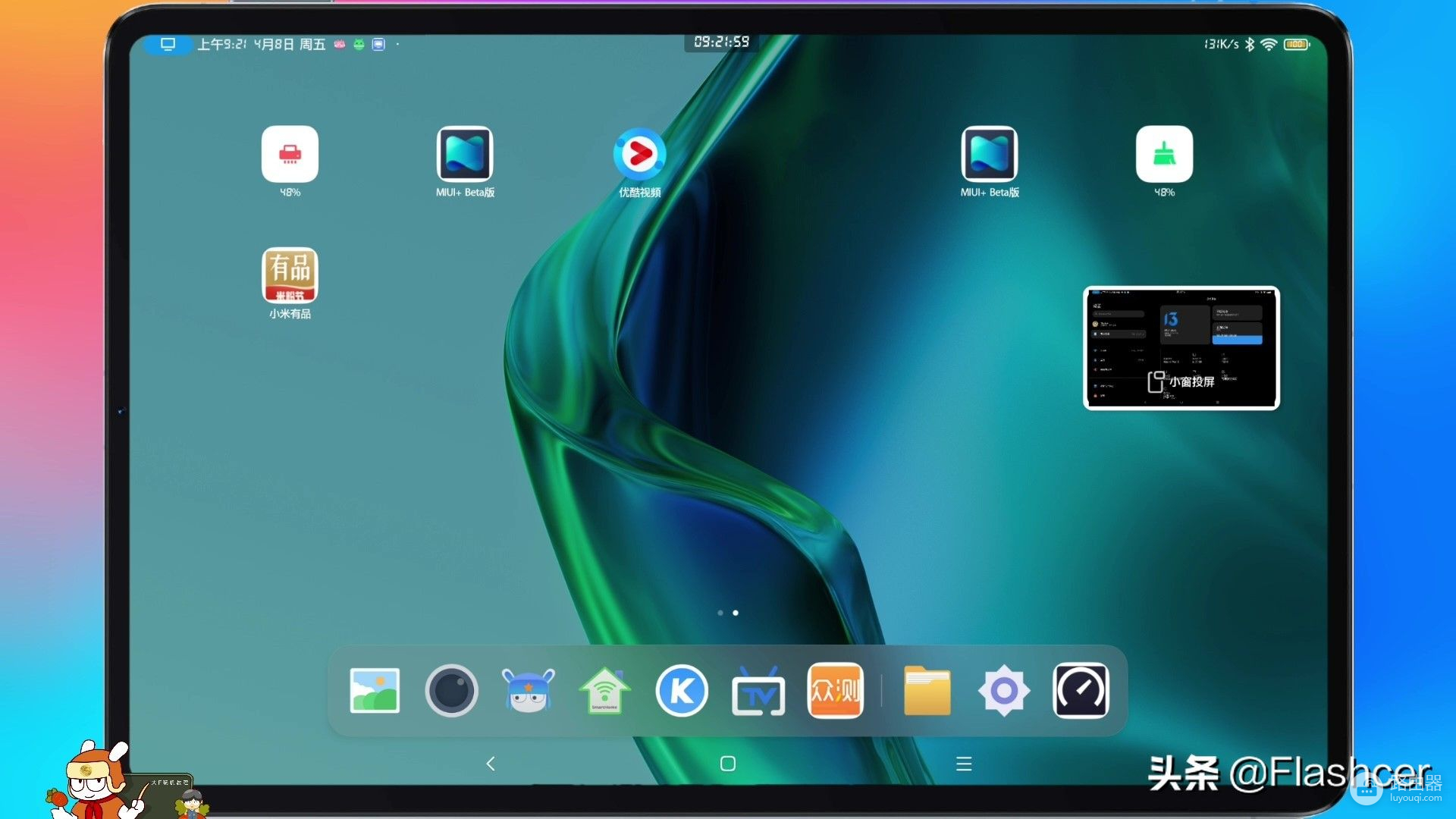Tap the red installing 48% icon
The width and height of the screenshot is (1456, 819).
click(290, 154)
